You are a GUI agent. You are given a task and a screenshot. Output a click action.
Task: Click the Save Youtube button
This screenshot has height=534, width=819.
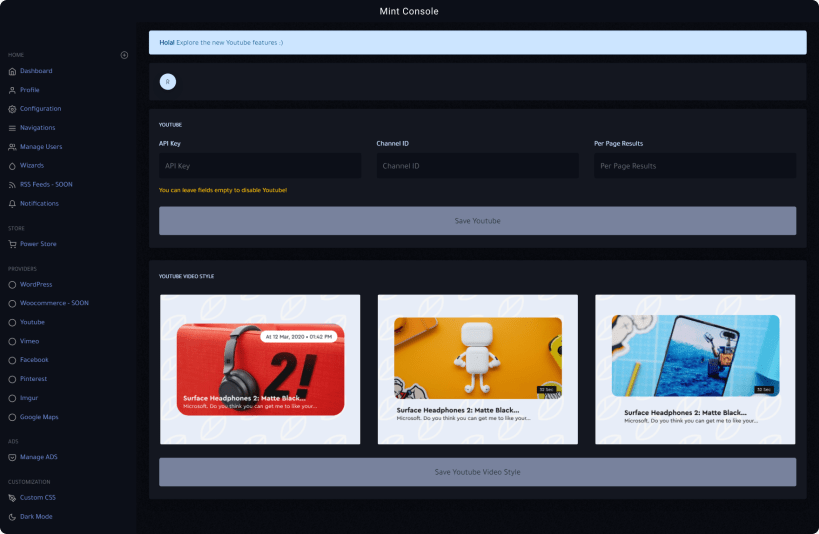pyautogui.click(x=477, y=220)
